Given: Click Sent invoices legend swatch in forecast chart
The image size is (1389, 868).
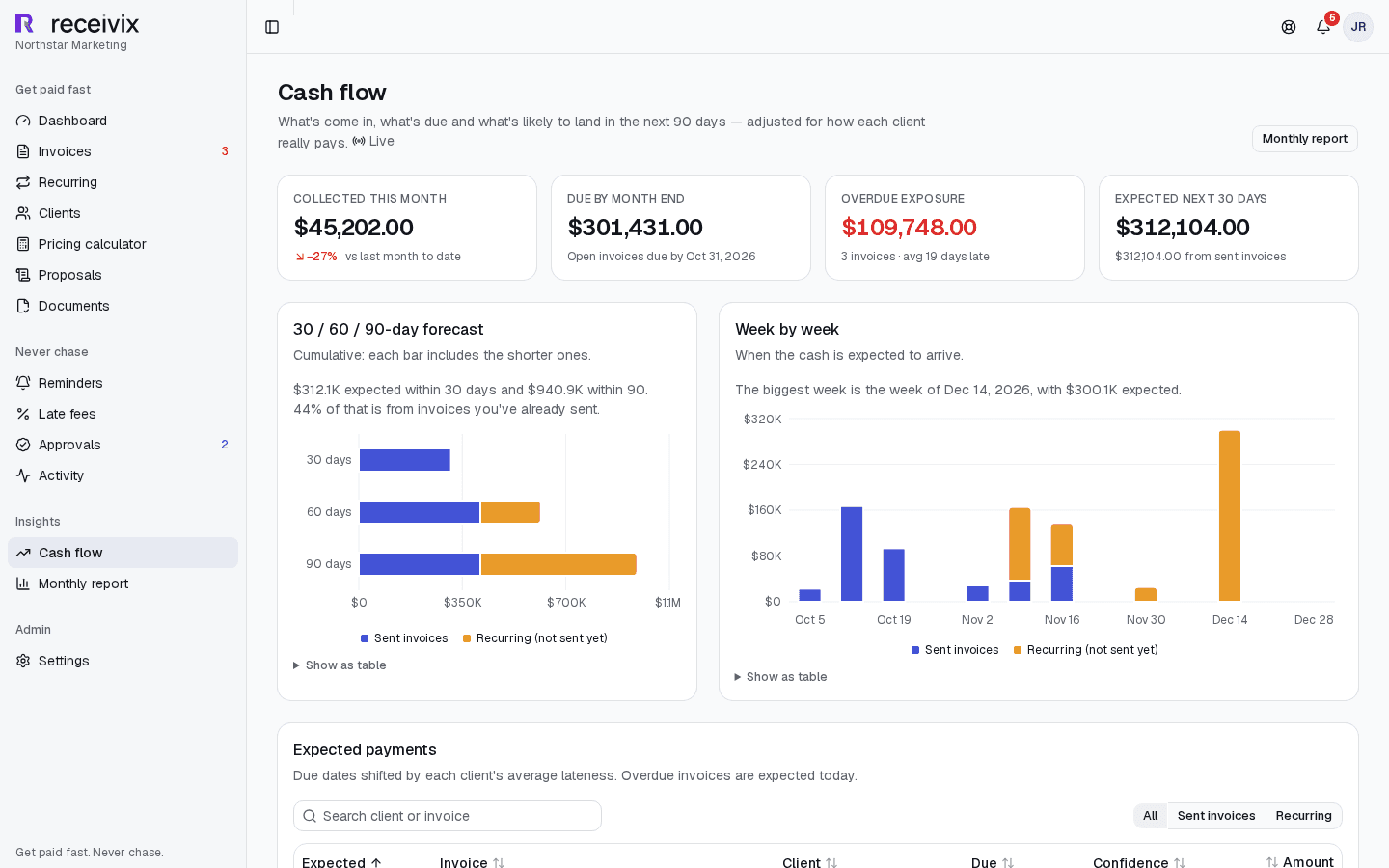Looking at the screenshot, I should click(x=365, y=638).
